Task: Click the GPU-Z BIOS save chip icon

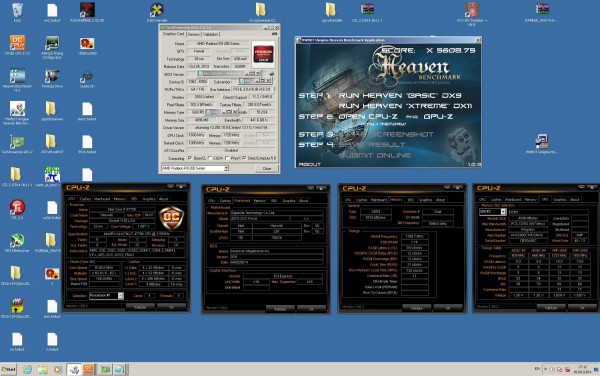Action: click(272, 74)
